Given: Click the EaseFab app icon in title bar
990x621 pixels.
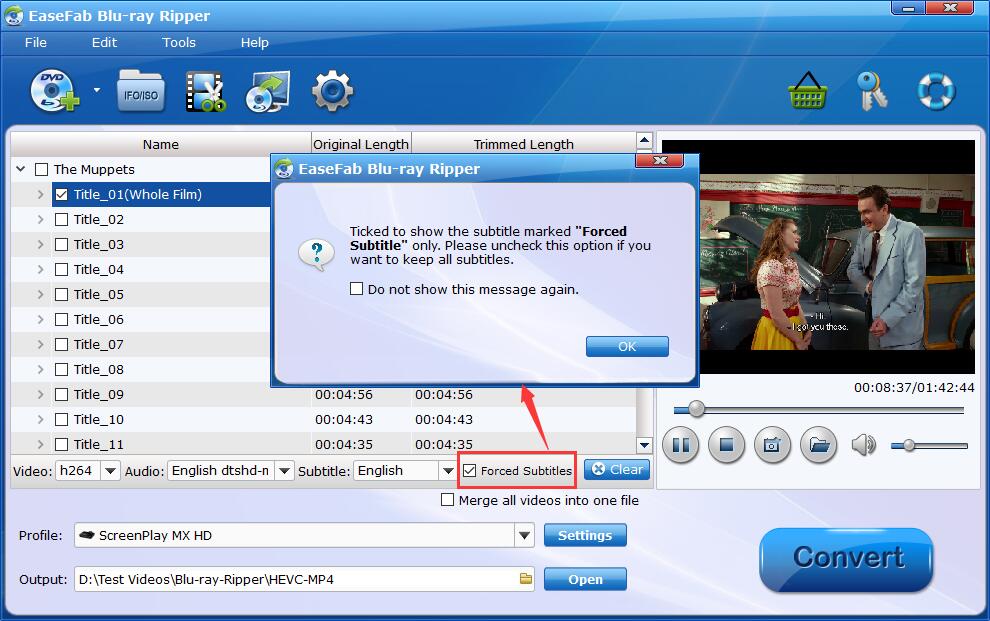Looking at the screenshot, I should pos(13,16).
